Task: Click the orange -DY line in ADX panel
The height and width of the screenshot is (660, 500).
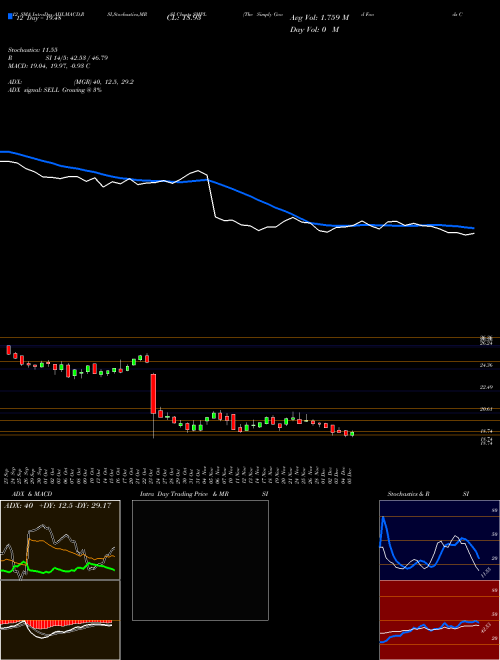Action: click(x=59, y=546)
